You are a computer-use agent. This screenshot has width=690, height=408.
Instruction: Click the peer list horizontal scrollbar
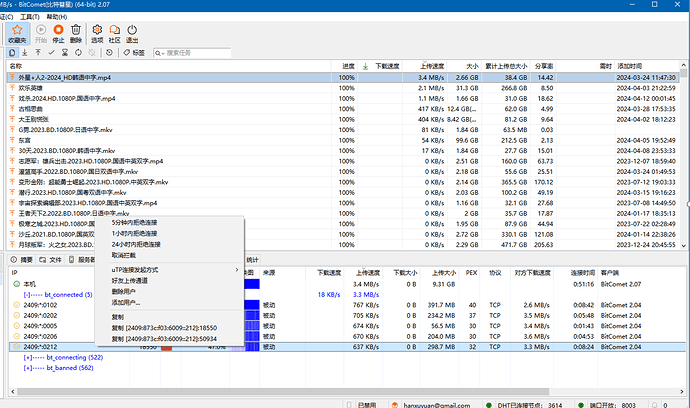click(283, 391)
